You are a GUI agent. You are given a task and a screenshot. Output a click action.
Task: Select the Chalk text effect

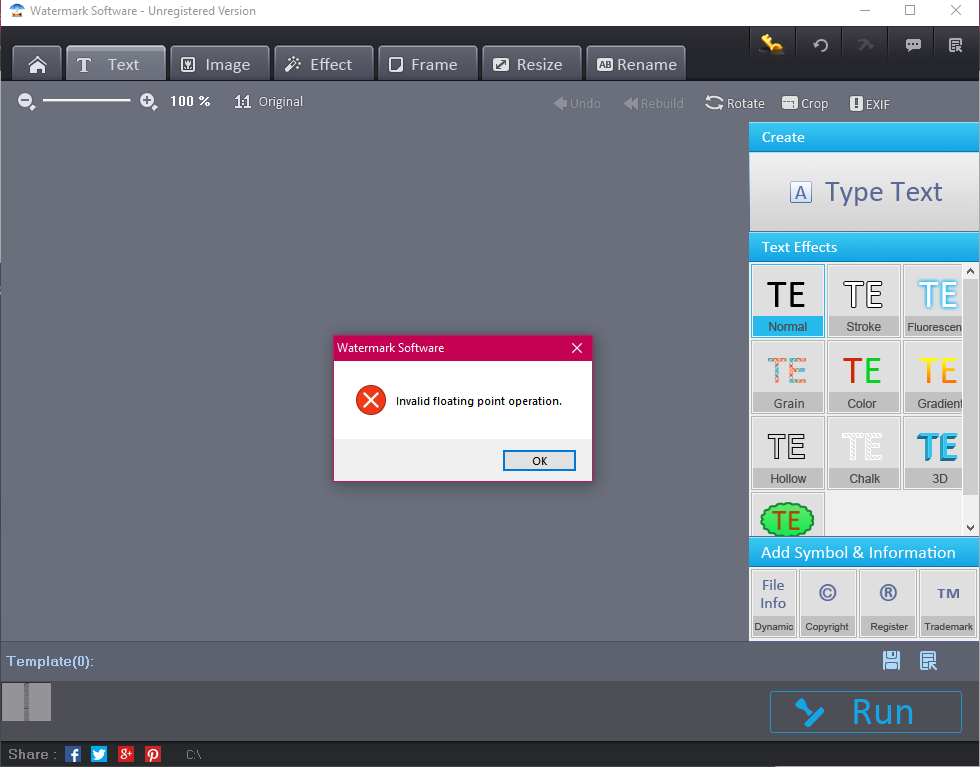(x=864, y=453)
